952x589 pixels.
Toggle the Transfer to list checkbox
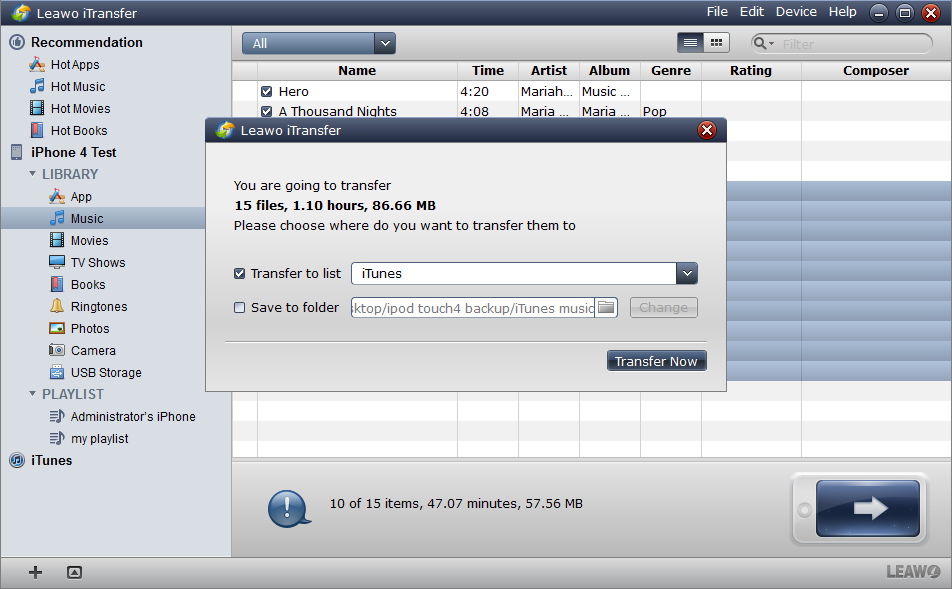click(x=239, y=273)
